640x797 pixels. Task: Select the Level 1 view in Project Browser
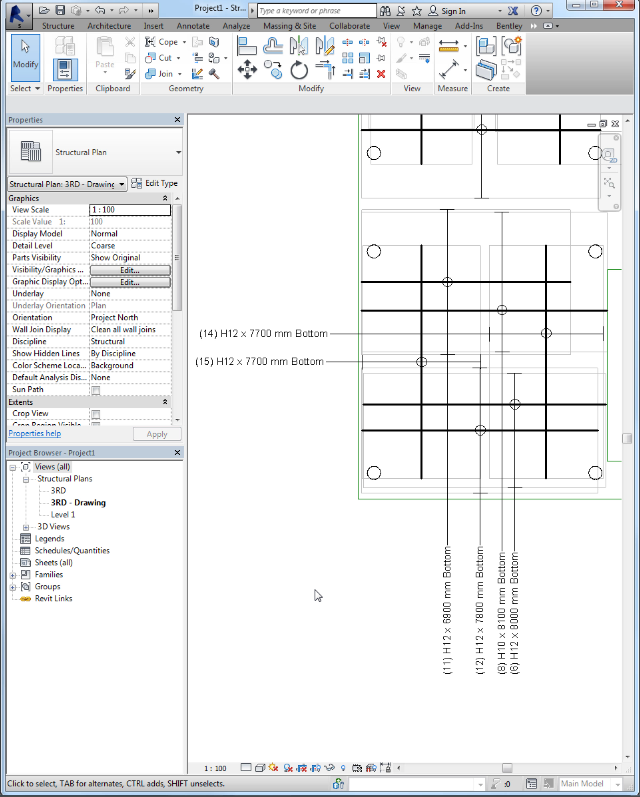click(x=63, y=515)
